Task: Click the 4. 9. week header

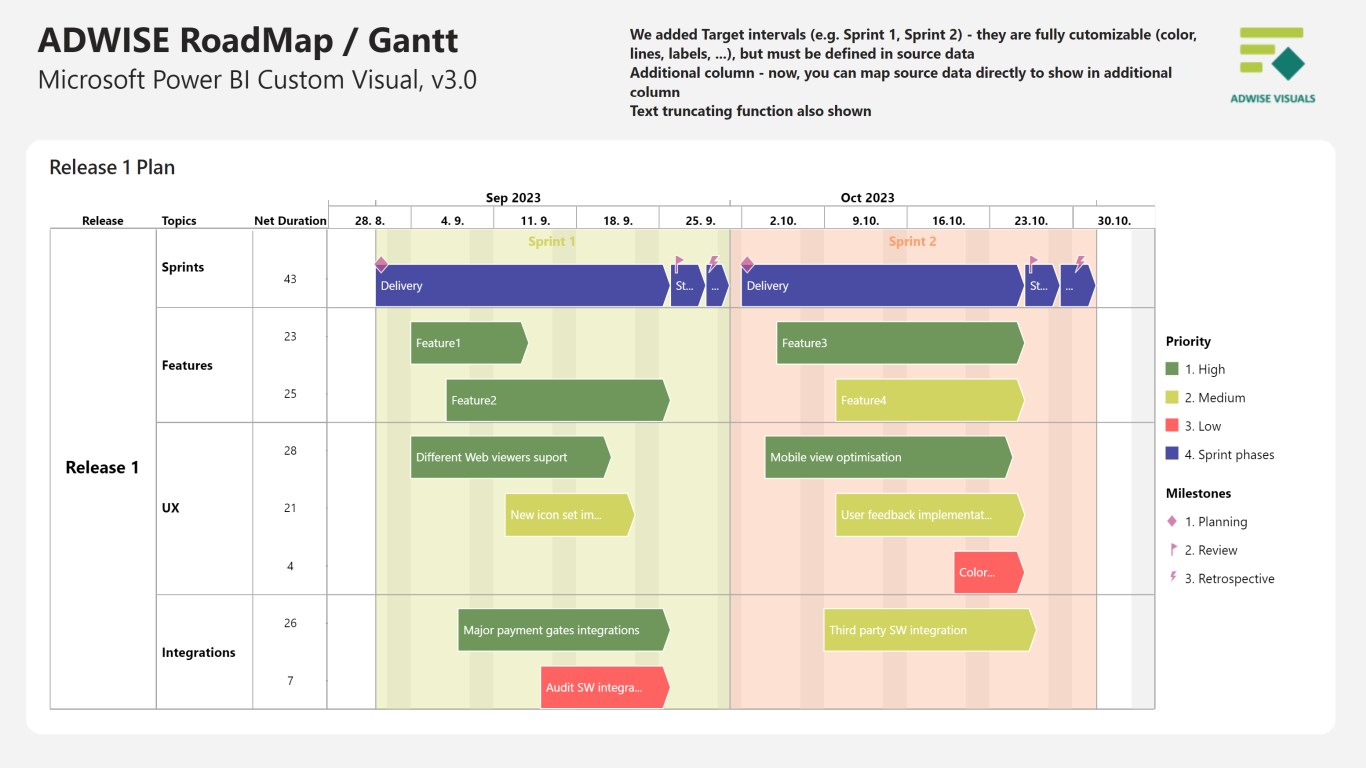Action: tap(452, 221)
